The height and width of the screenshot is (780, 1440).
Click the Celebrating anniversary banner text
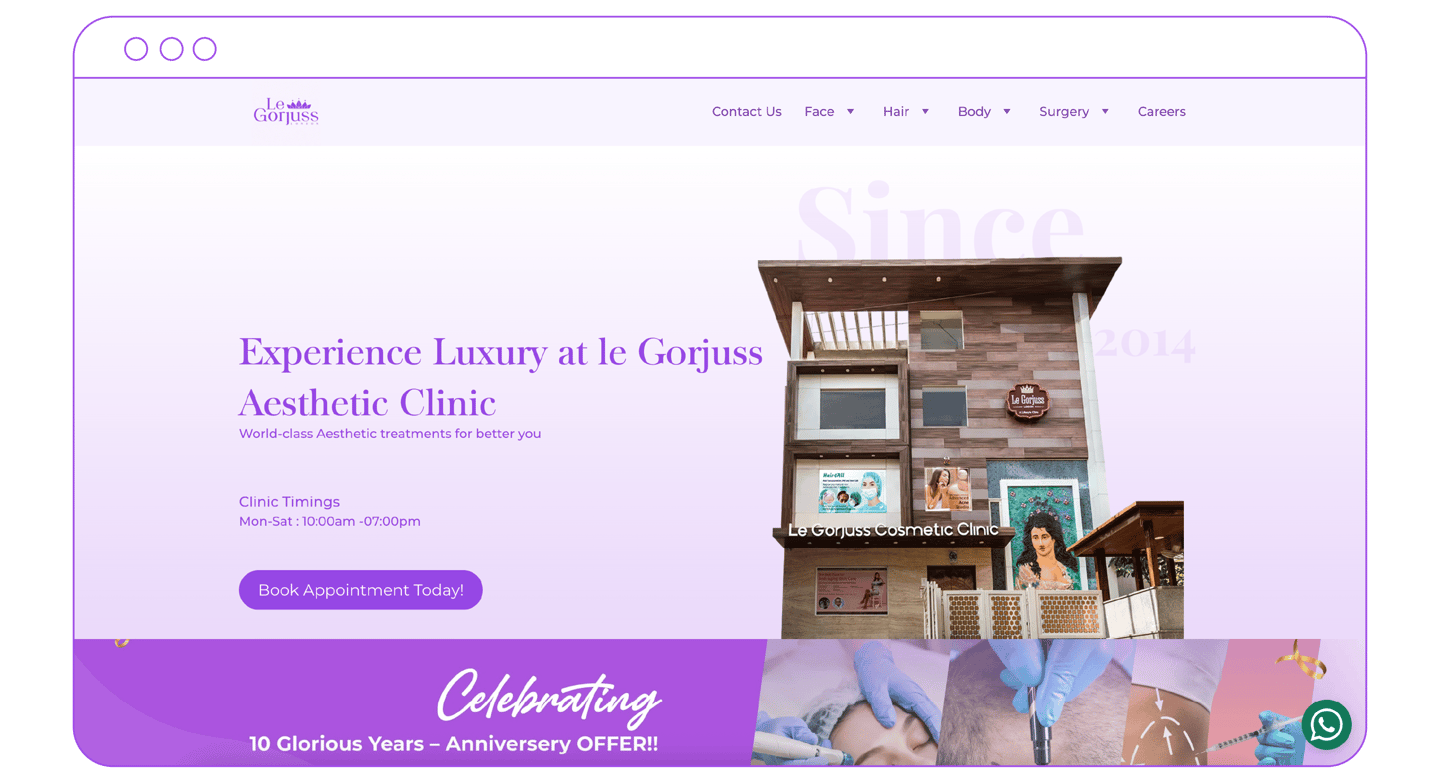click(549, 696)
